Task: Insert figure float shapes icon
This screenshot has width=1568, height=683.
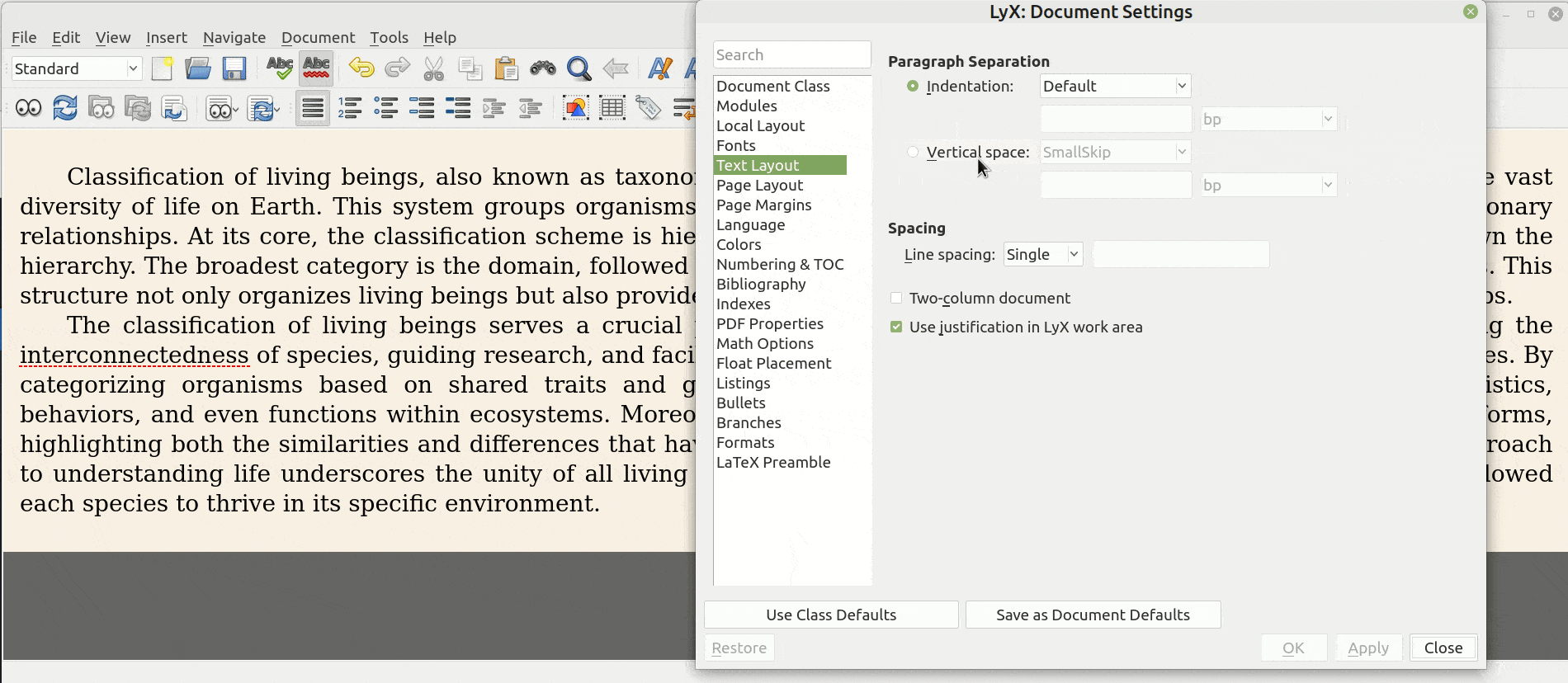Action: point(576,108)
